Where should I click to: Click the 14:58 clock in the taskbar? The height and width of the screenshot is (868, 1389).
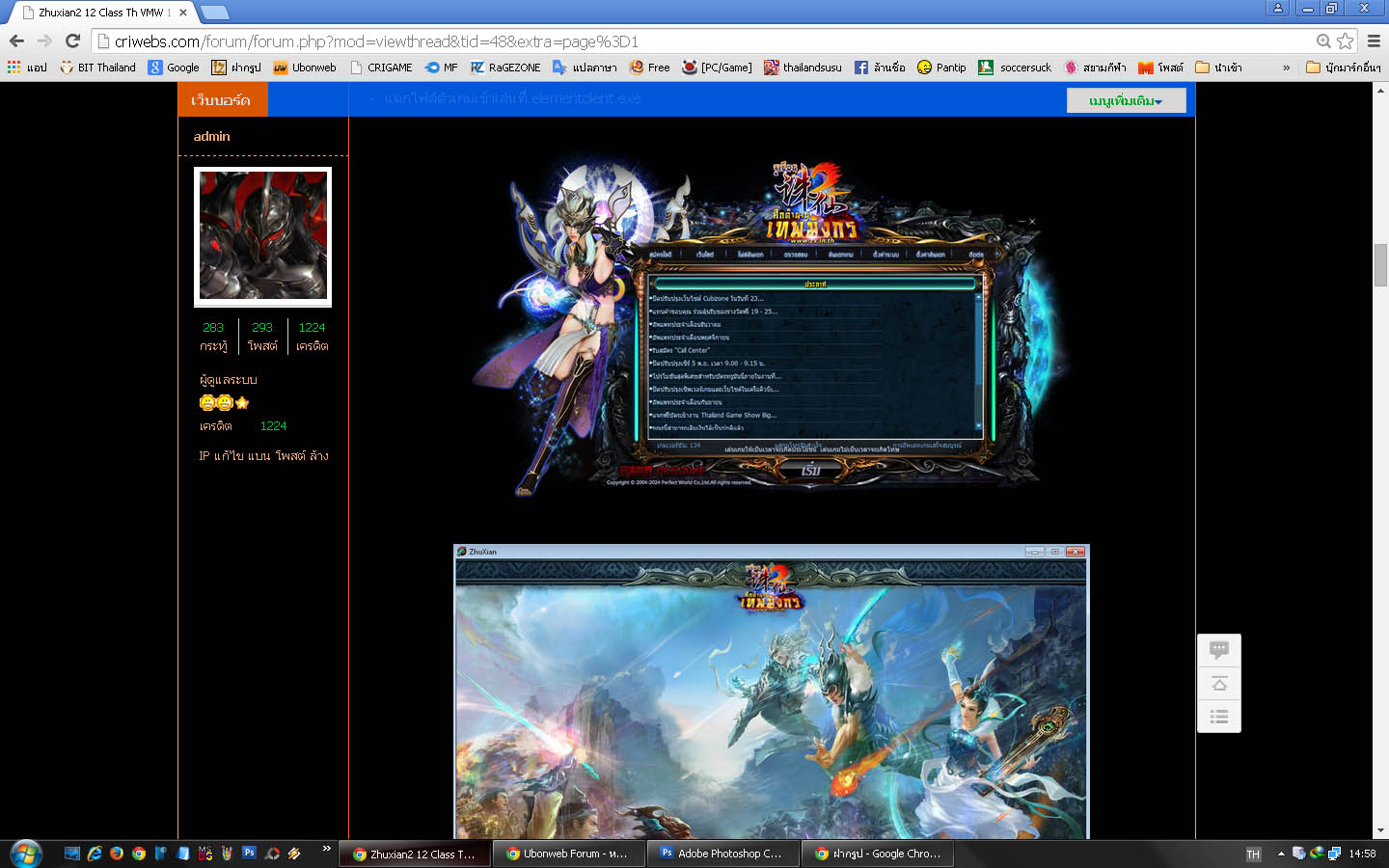tap(1362, 854)
